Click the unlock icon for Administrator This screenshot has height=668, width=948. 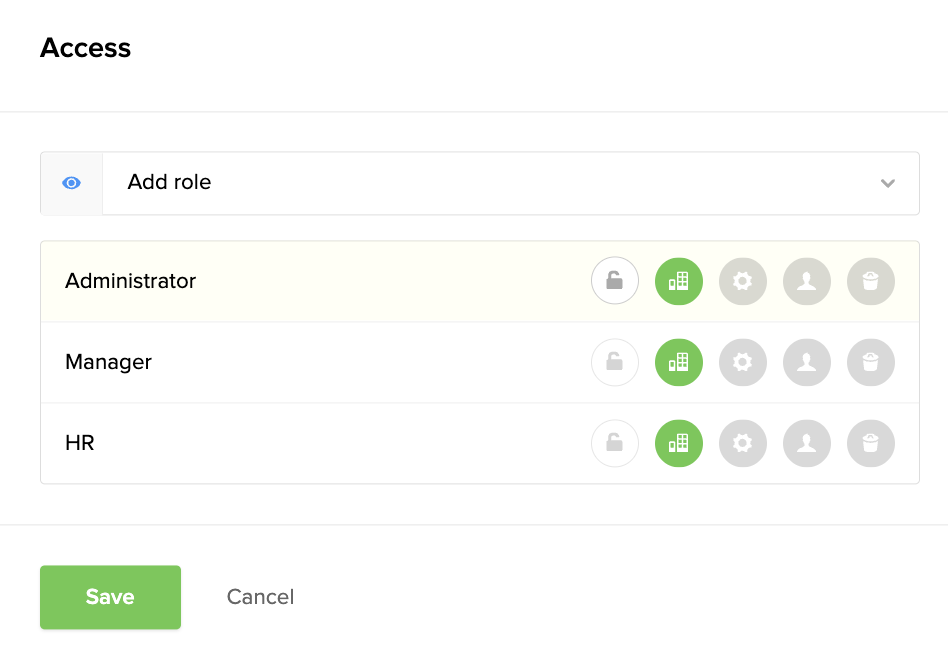615,281
